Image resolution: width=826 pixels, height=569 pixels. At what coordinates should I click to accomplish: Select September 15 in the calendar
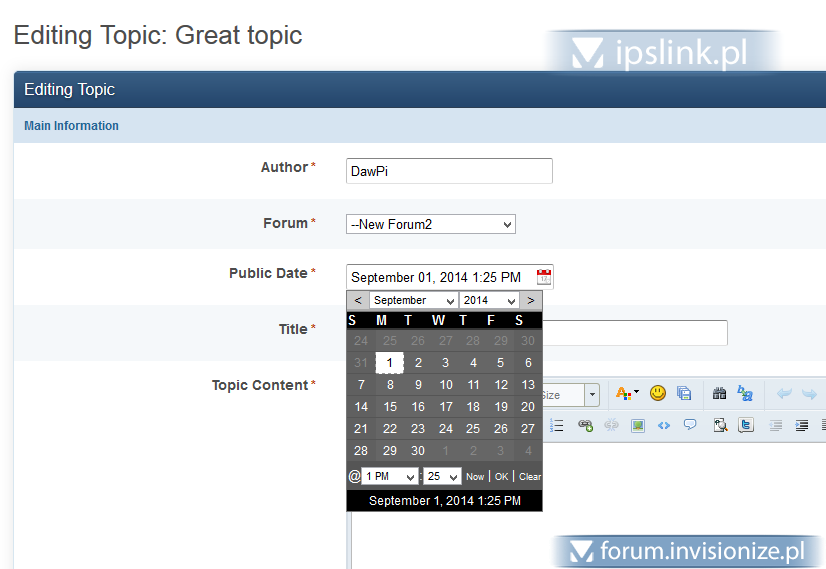pyautogui.click(x=390, y=407)
